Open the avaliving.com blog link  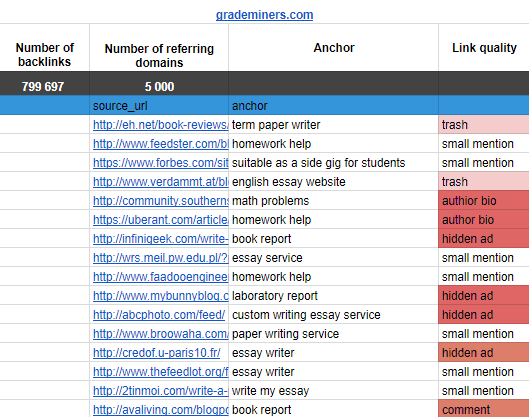[x=161, y=410]
